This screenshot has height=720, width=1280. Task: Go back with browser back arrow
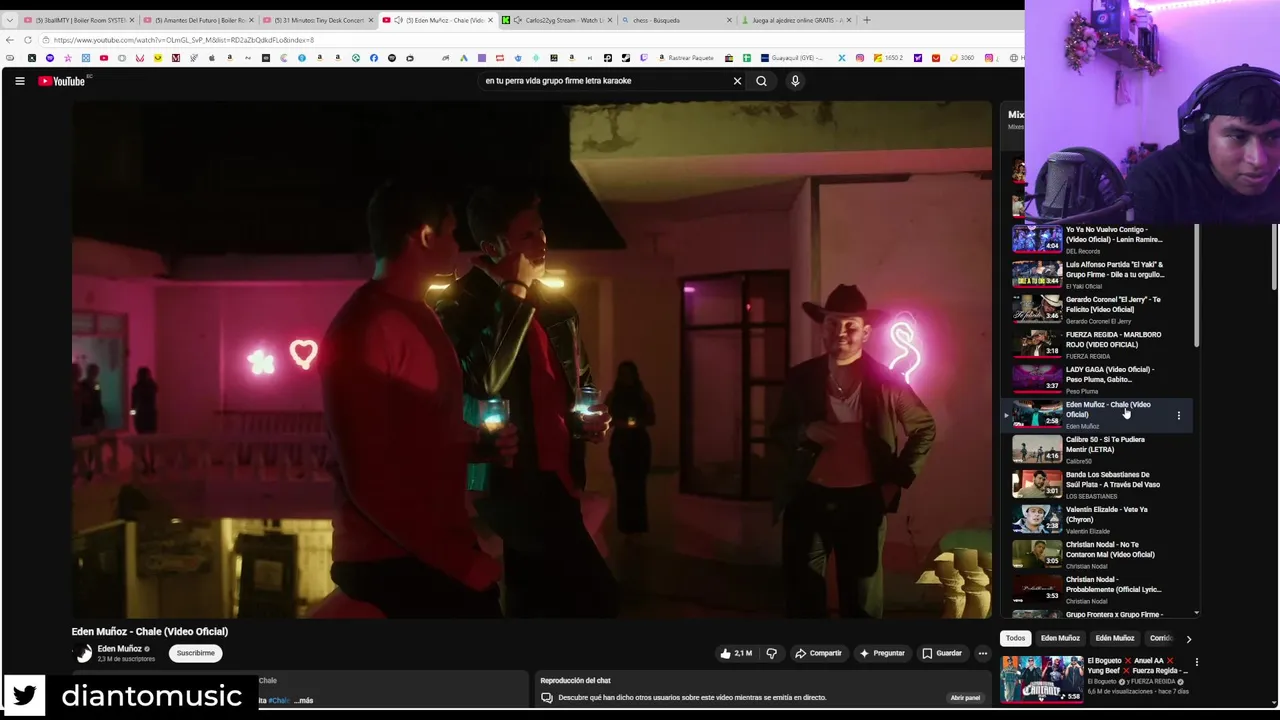(10, 40)
